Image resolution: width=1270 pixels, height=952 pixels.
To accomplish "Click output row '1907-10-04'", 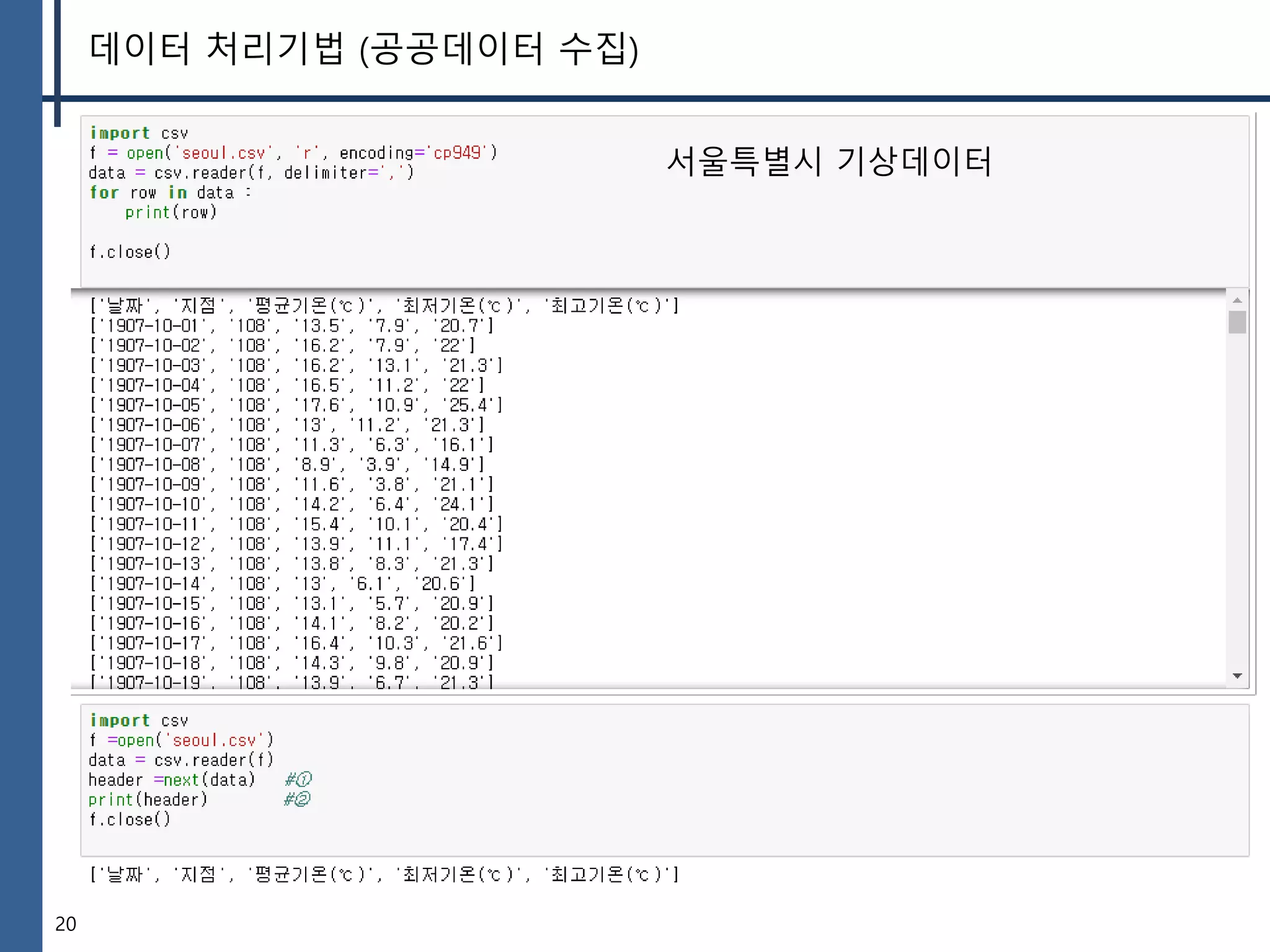I will [x=286, y=385].
